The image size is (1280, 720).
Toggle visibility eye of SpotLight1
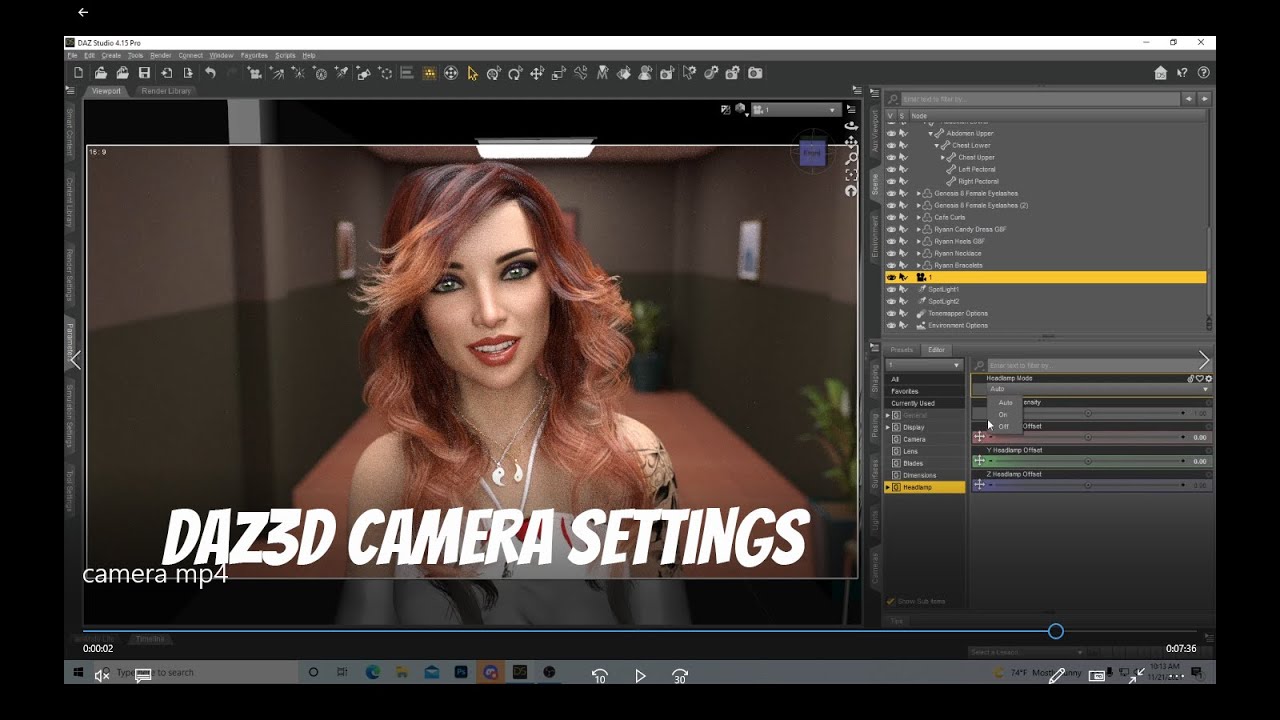(x=891, y=289)
